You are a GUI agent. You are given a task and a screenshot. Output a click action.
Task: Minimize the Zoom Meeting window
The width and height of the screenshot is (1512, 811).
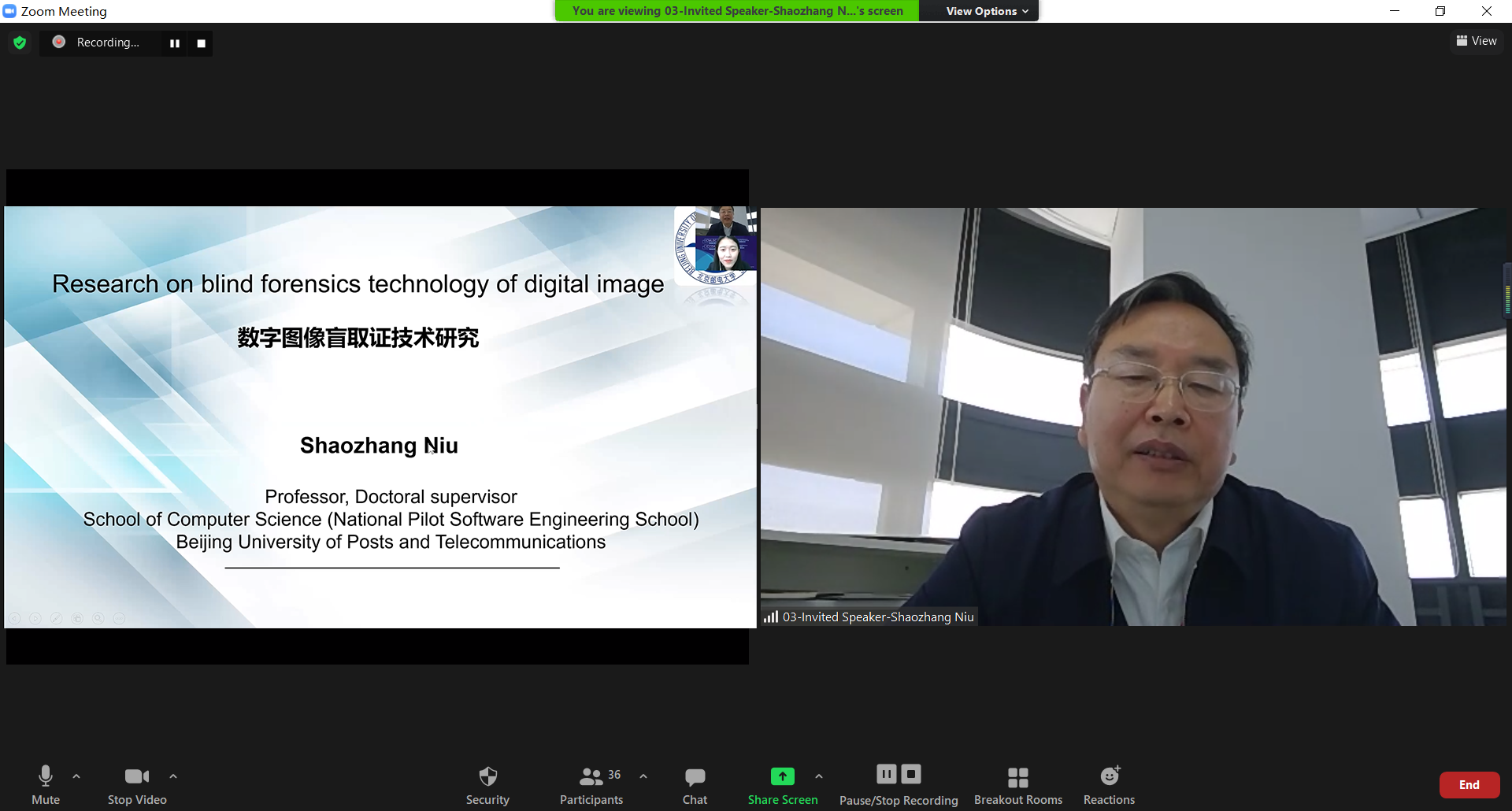(1395, 11)
